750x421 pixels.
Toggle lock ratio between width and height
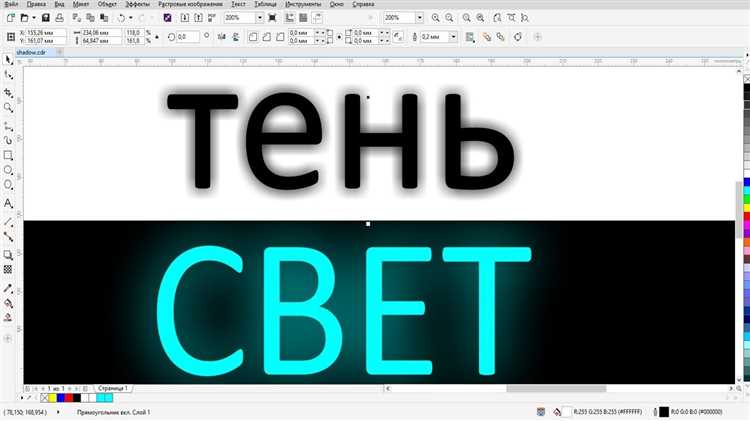pyautogui.click(x=157, y=37)
